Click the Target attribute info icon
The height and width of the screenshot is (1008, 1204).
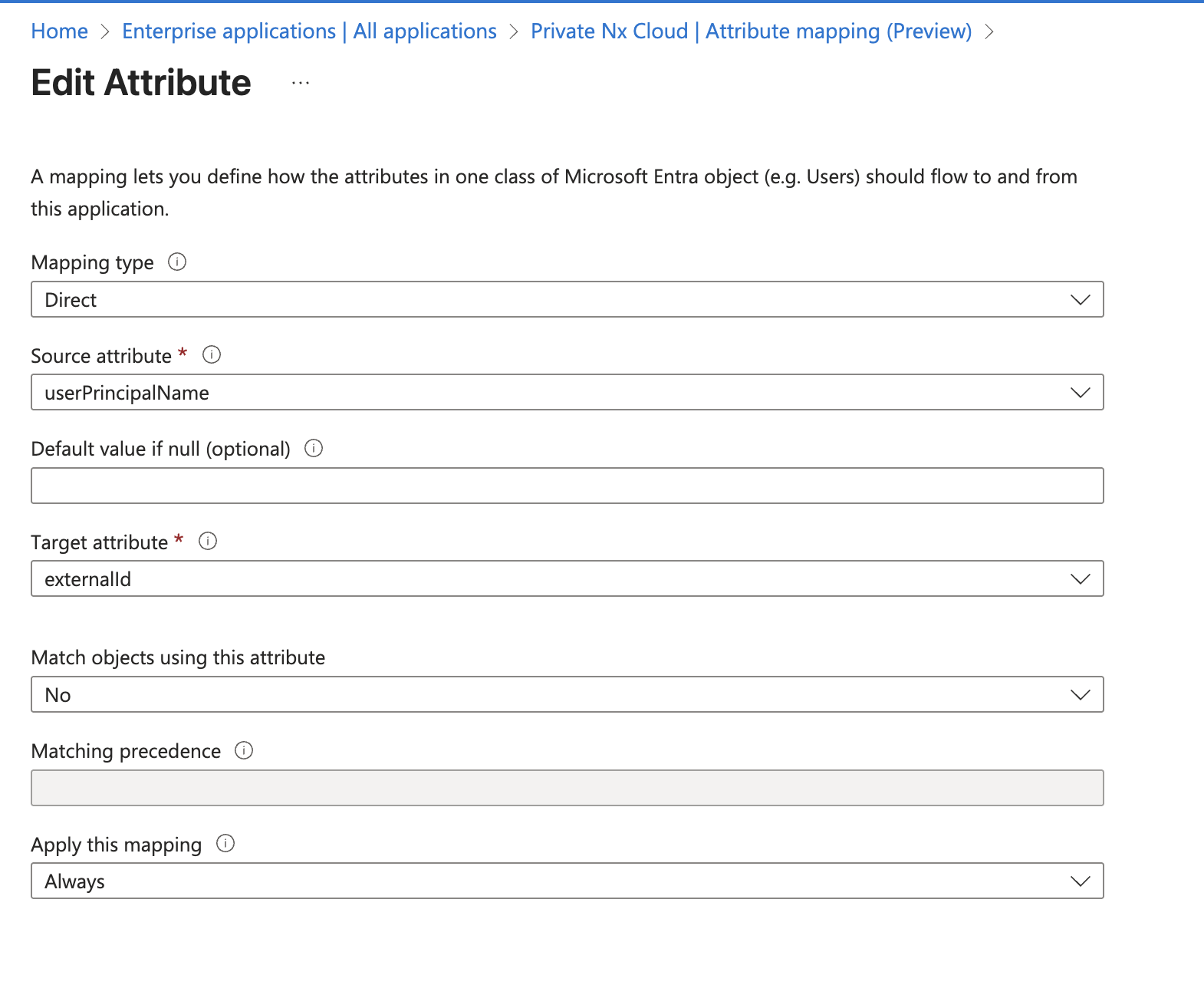click(208, 542)
